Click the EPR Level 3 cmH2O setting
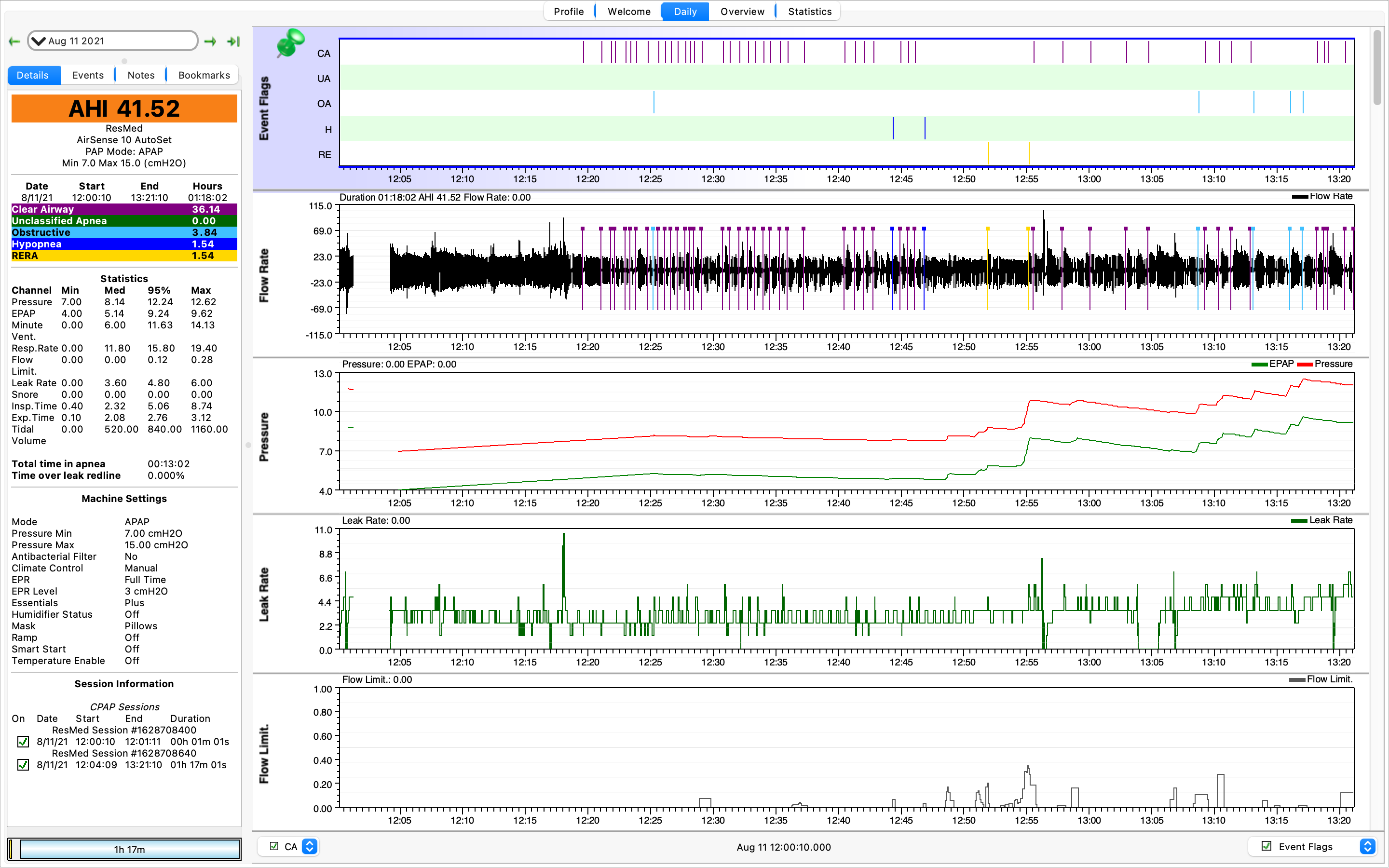This screenshot has height=868, width=1389. click(x=90, y=591)
